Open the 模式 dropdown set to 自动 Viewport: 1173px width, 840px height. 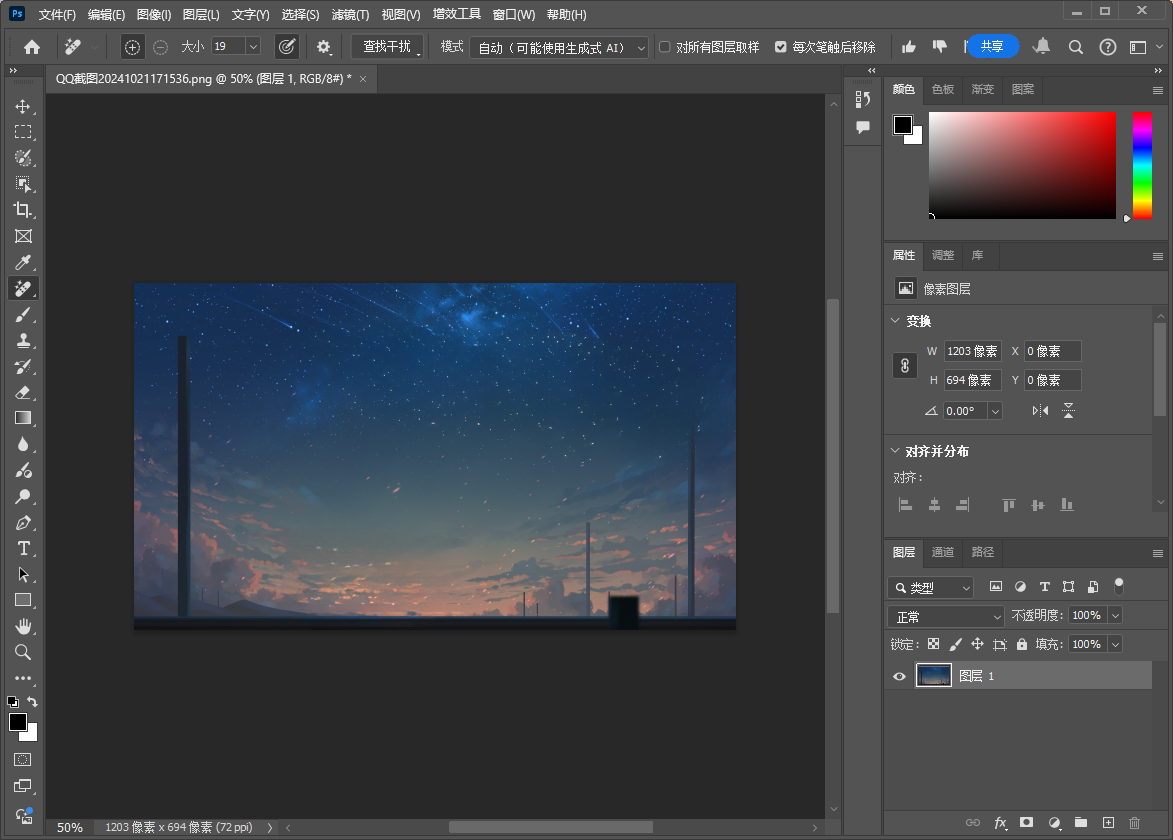[x=558, y=48]
